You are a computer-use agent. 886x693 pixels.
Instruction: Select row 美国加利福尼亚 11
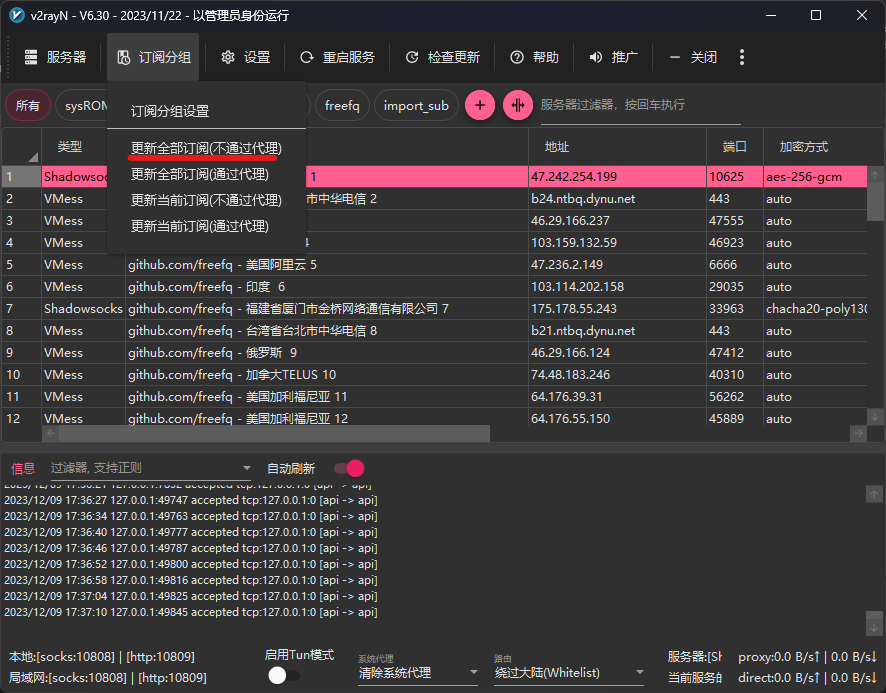pyautogui.click(x=434, y=397)
